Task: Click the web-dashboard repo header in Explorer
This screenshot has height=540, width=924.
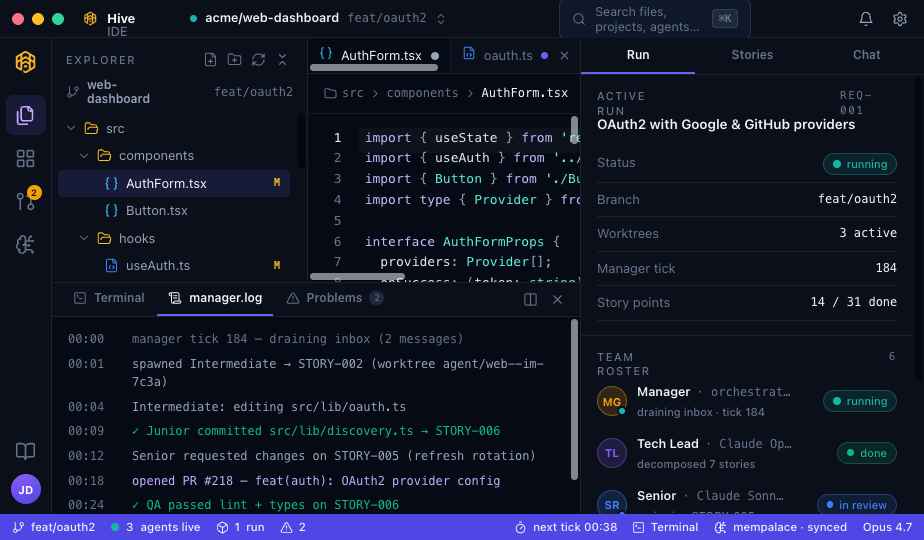Action: point(180,92)
